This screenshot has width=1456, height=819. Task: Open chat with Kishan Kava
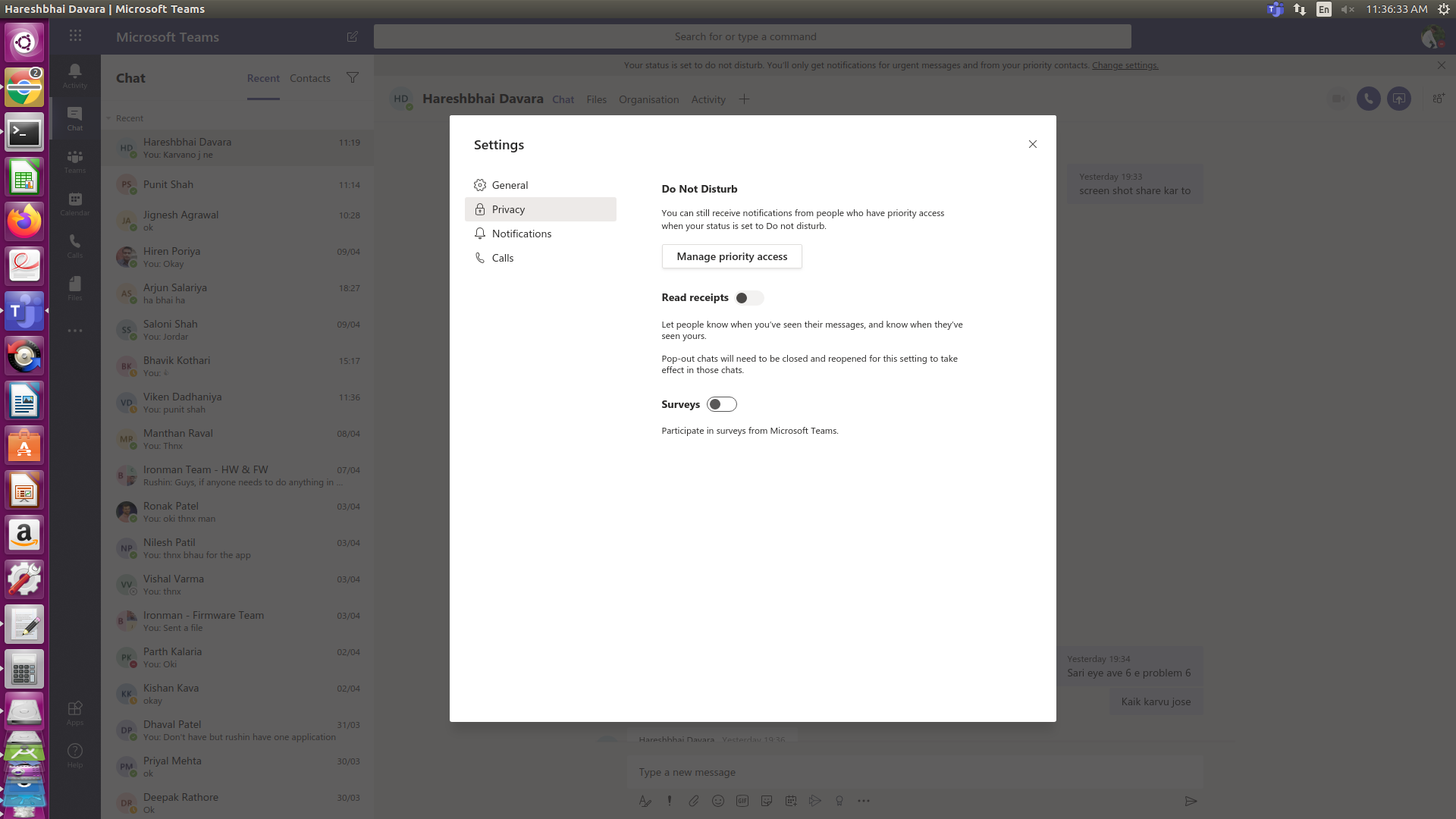click(x=237, y=694)
